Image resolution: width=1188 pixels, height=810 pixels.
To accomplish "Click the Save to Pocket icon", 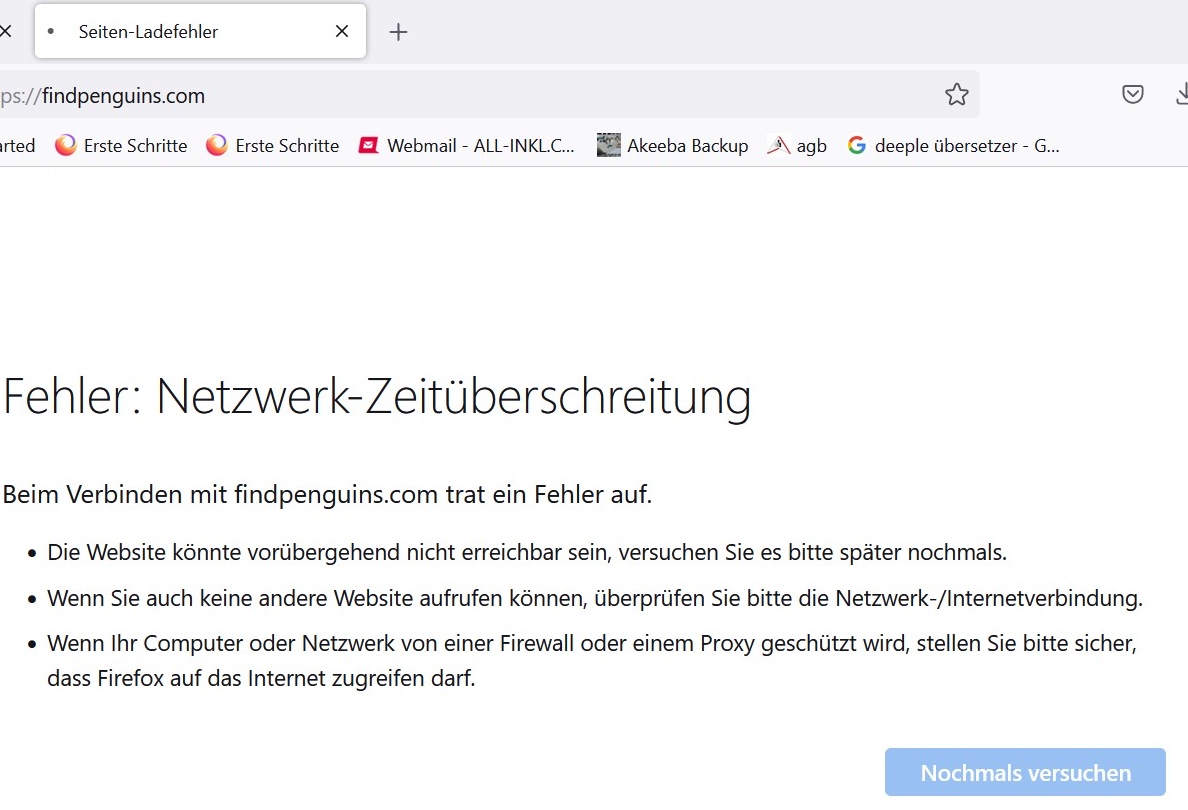I will click(1132, 95).
